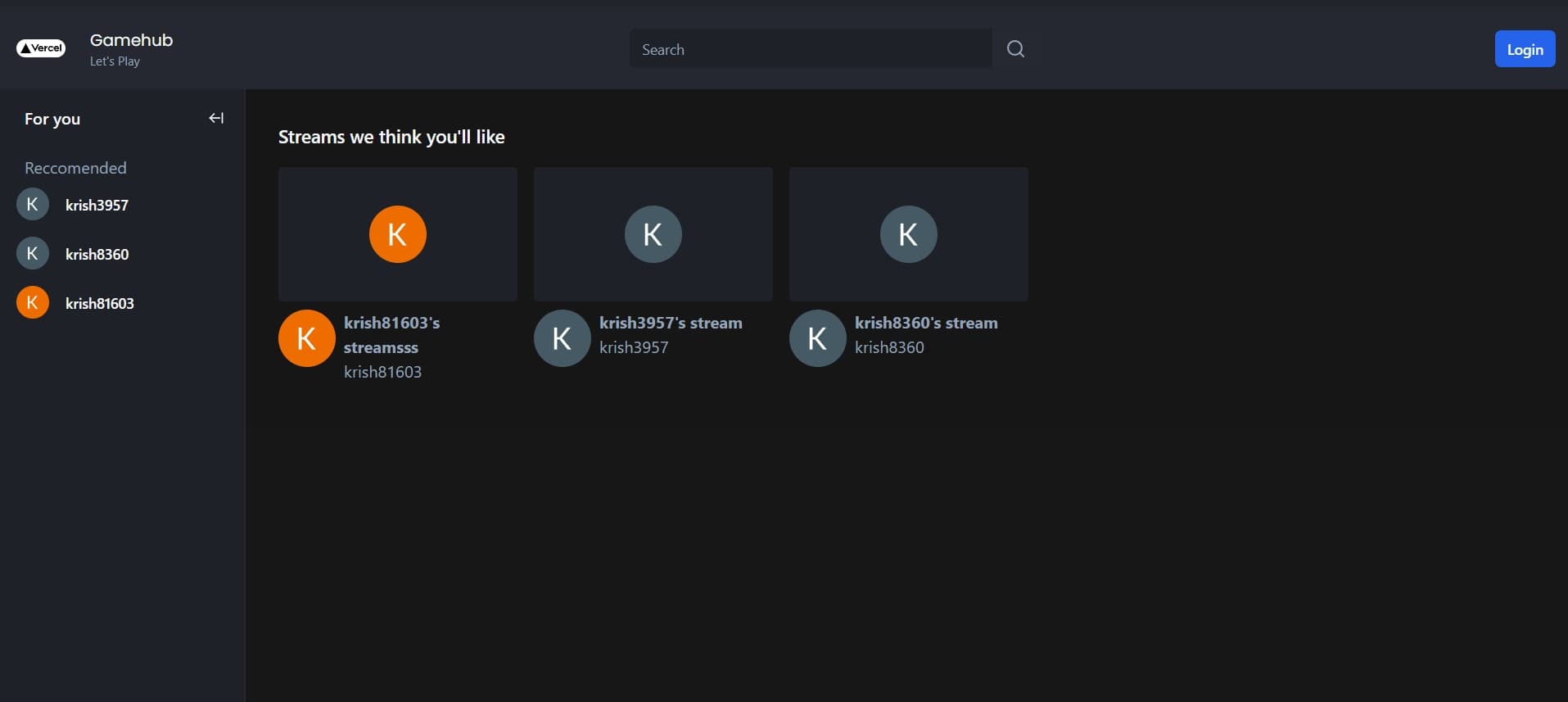Collapse the For you sidebar

click(216, 119)
